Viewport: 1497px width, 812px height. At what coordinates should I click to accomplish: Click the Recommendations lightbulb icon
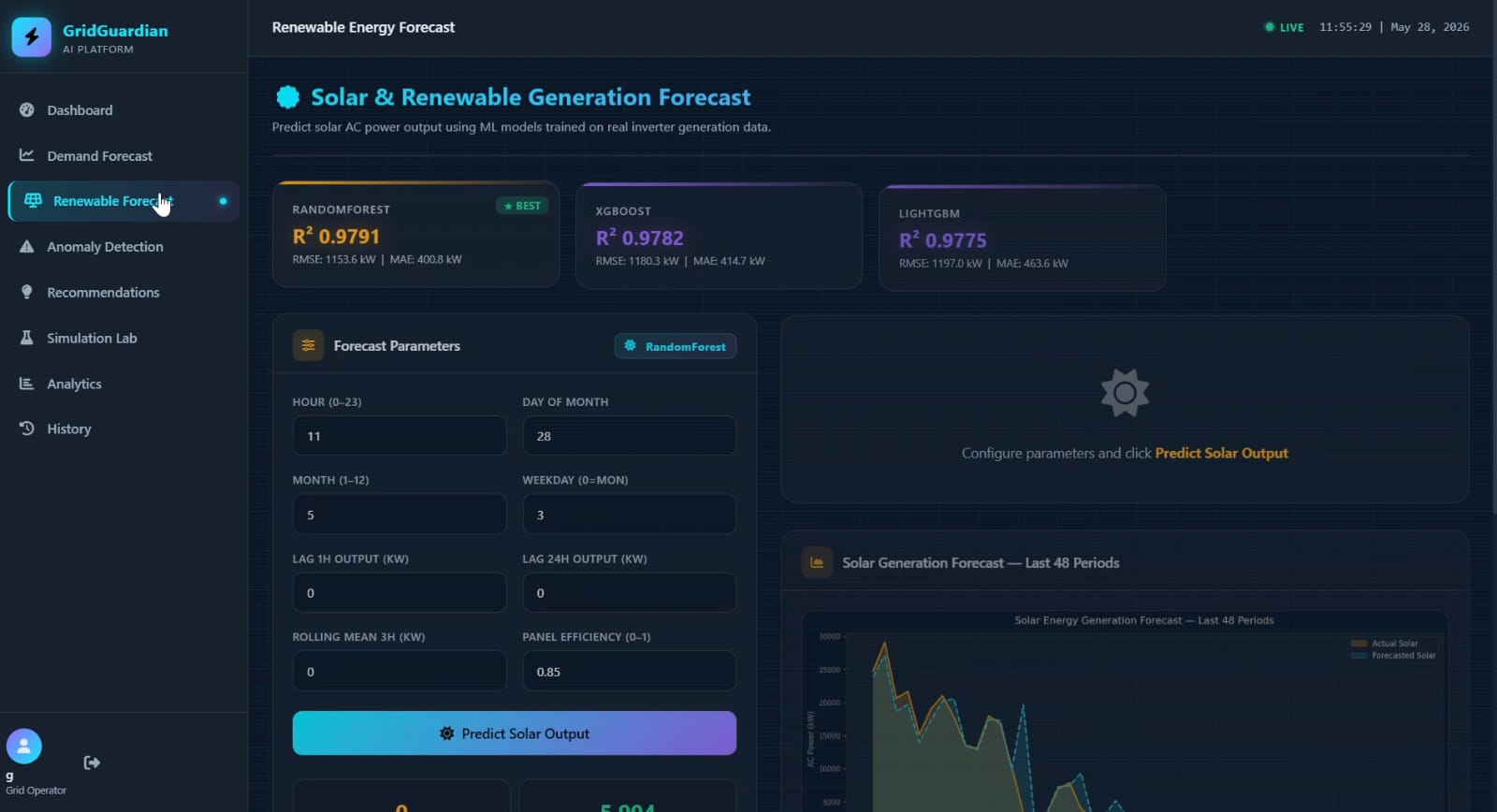[27, 292]
